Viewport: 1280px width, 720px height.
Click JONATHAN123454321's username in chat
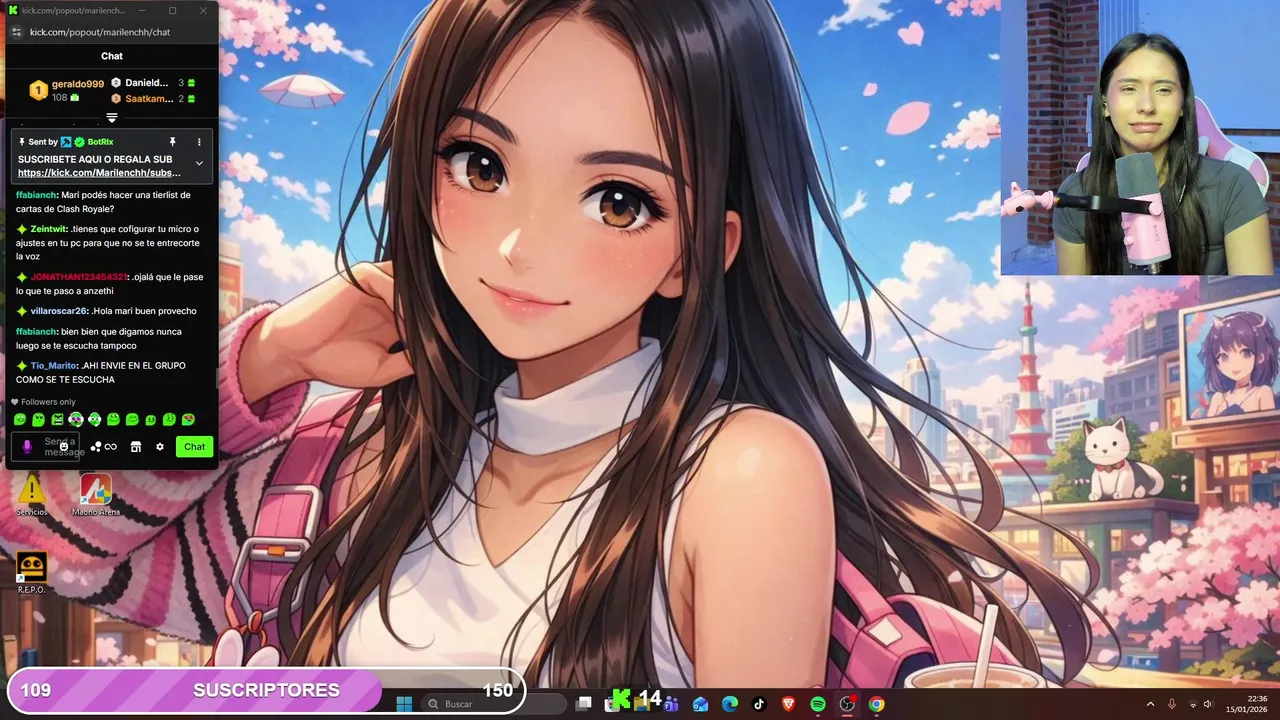[x=79, y=277]
